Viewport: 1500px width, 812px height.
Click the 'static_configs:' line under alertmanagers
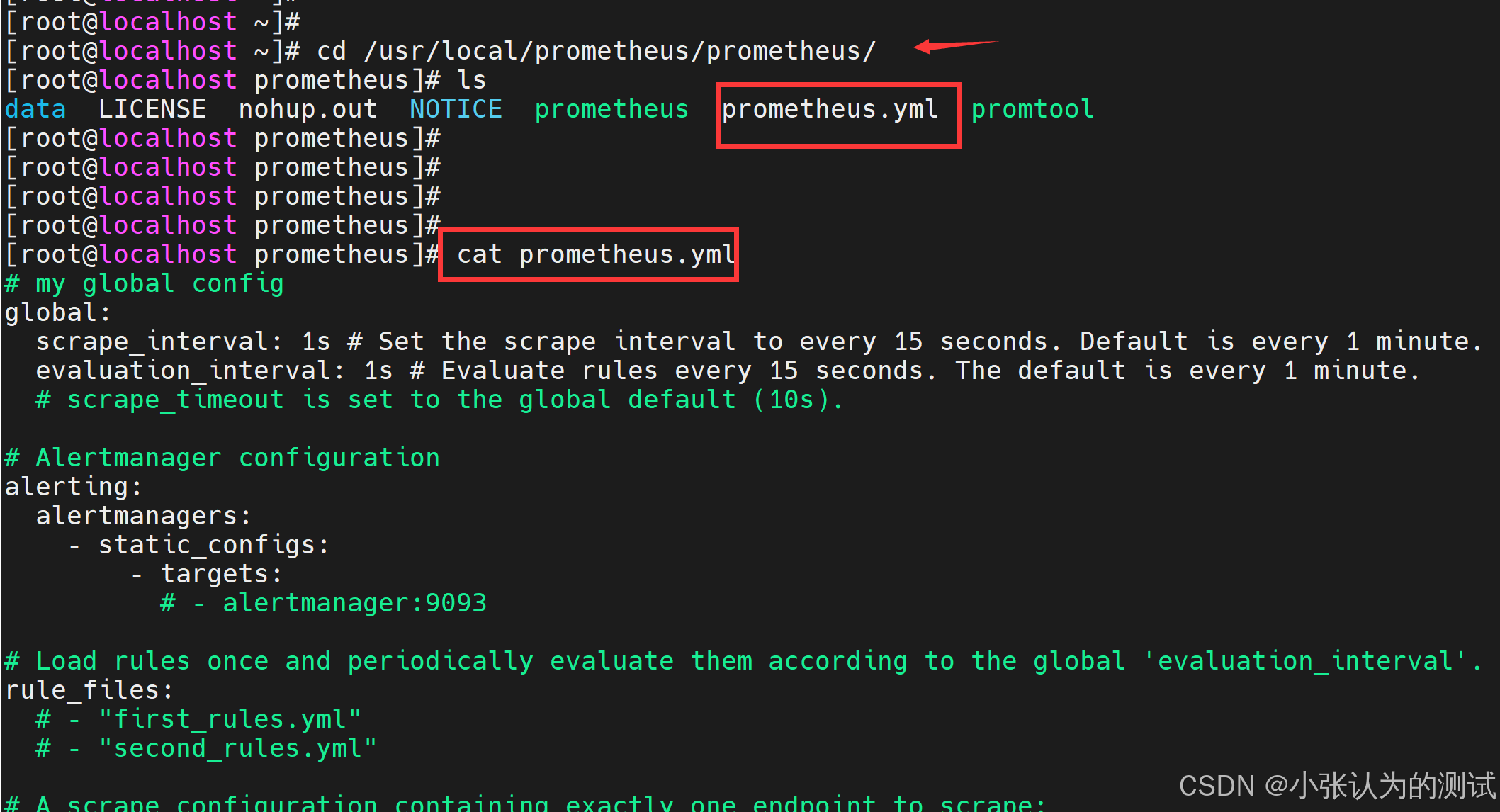pyautogui.click(x=213, y=546)
